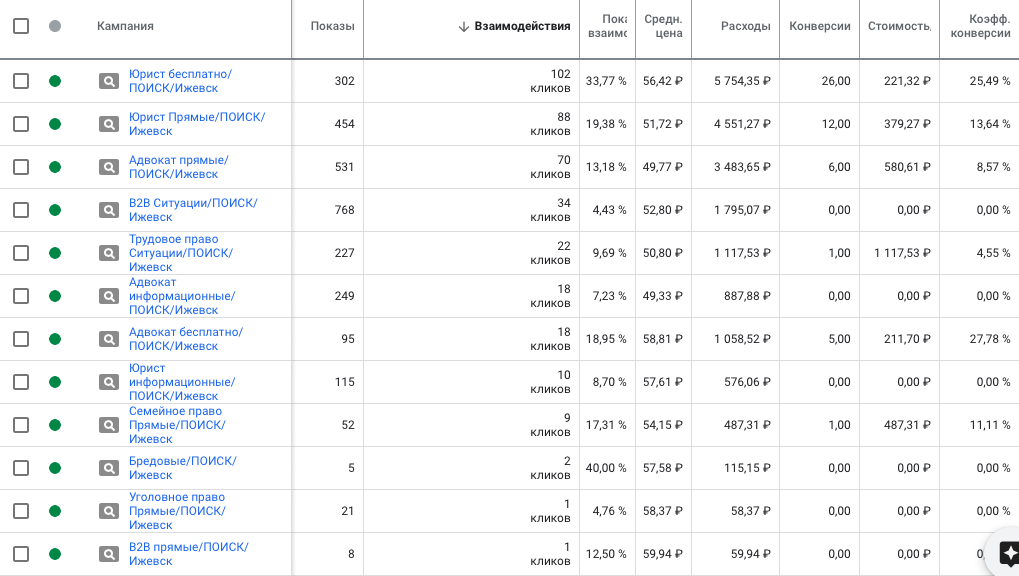
Task: Open Юрист информационные/ПОИСК/Ижевск campaign link
Action: (182, 382)
